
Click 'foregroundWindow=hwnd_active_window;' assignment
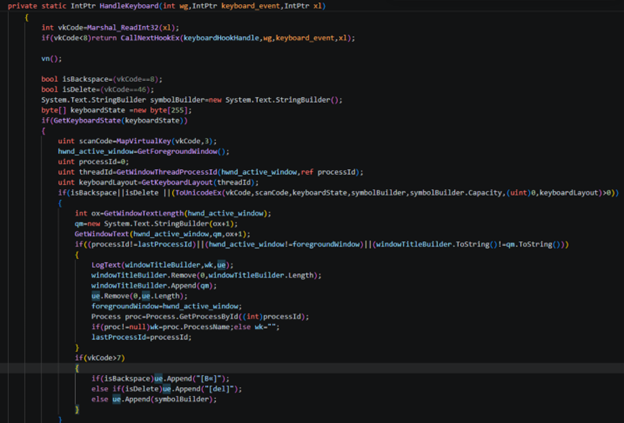[x=167, y=307]
